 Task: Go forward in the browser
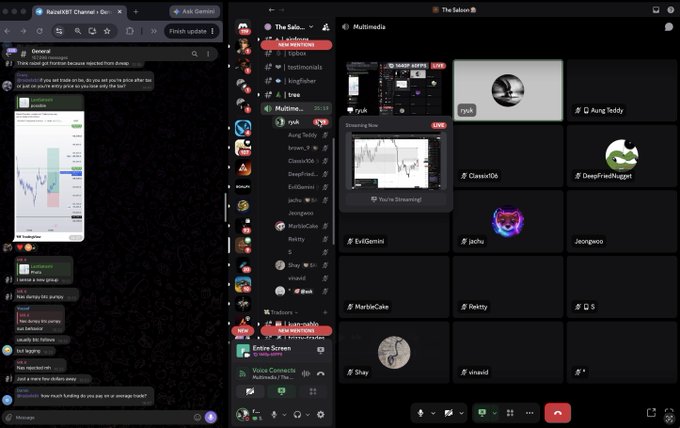[23, 31]
